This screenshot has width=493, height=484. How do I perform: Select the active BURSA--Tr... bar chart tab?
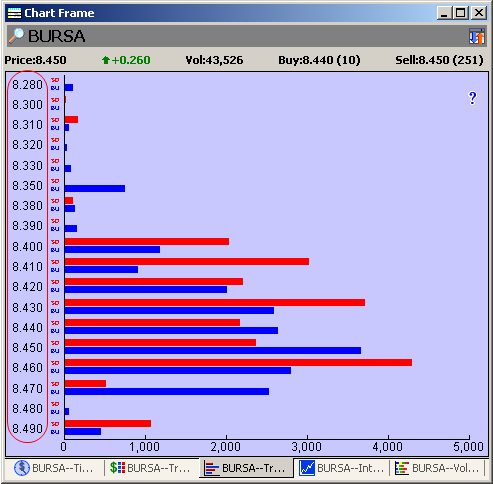point(246,468)
